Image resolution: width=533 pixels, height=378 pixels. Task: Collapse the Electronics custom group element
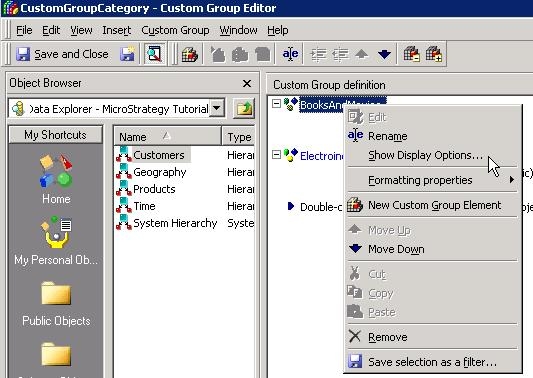276,155
